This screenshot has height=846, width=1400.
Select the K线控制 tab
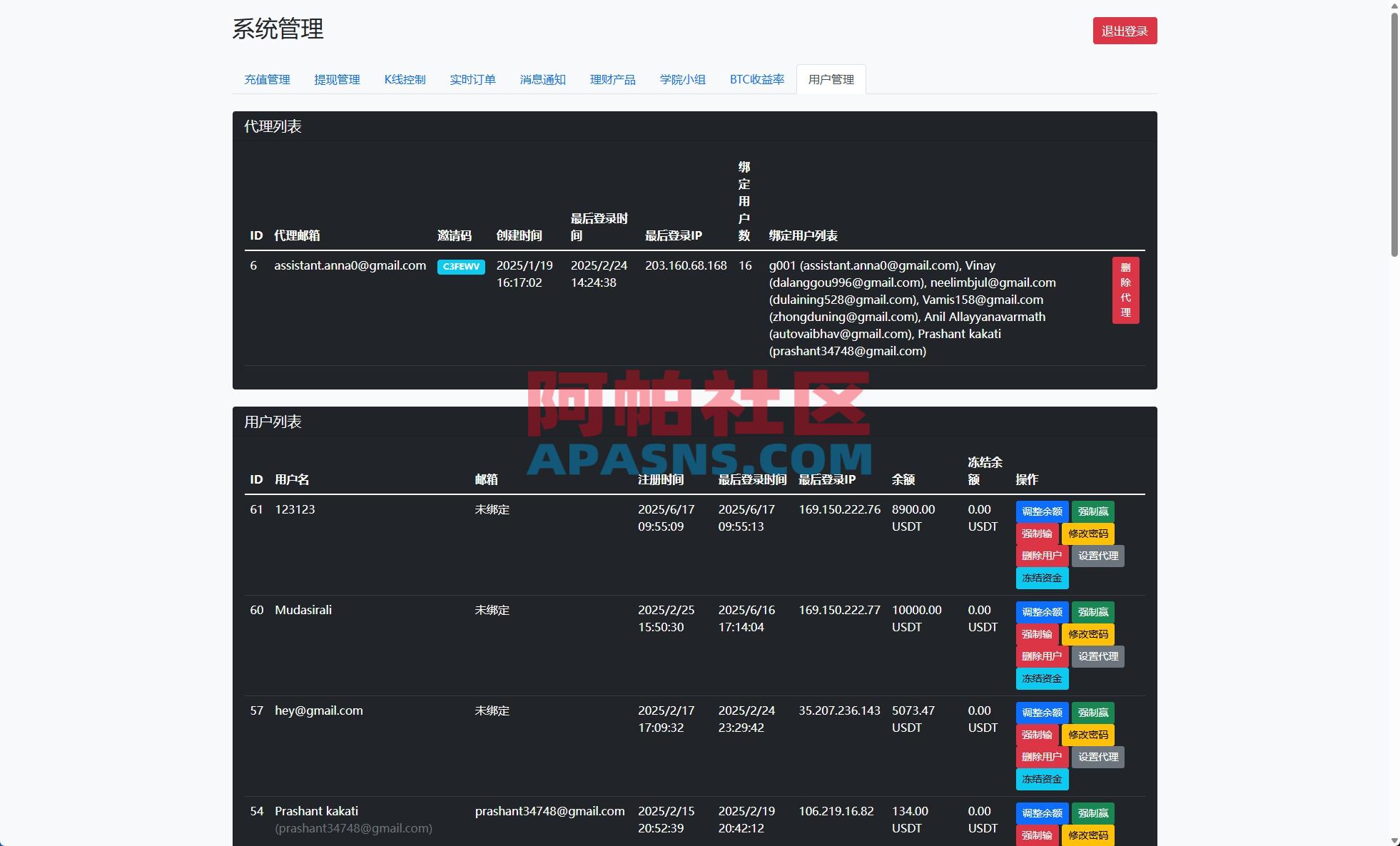pos(405,79)
